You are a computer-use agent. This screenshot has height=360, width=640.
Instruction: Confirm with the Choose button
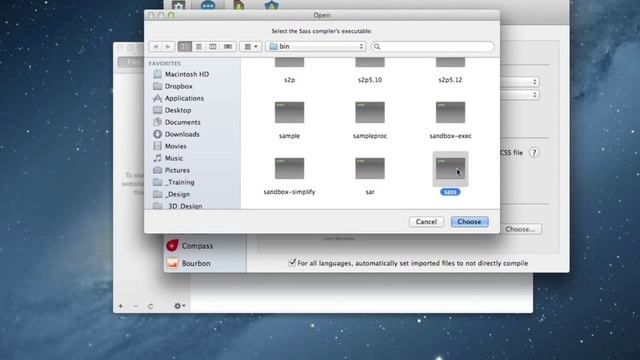[469, 222]
